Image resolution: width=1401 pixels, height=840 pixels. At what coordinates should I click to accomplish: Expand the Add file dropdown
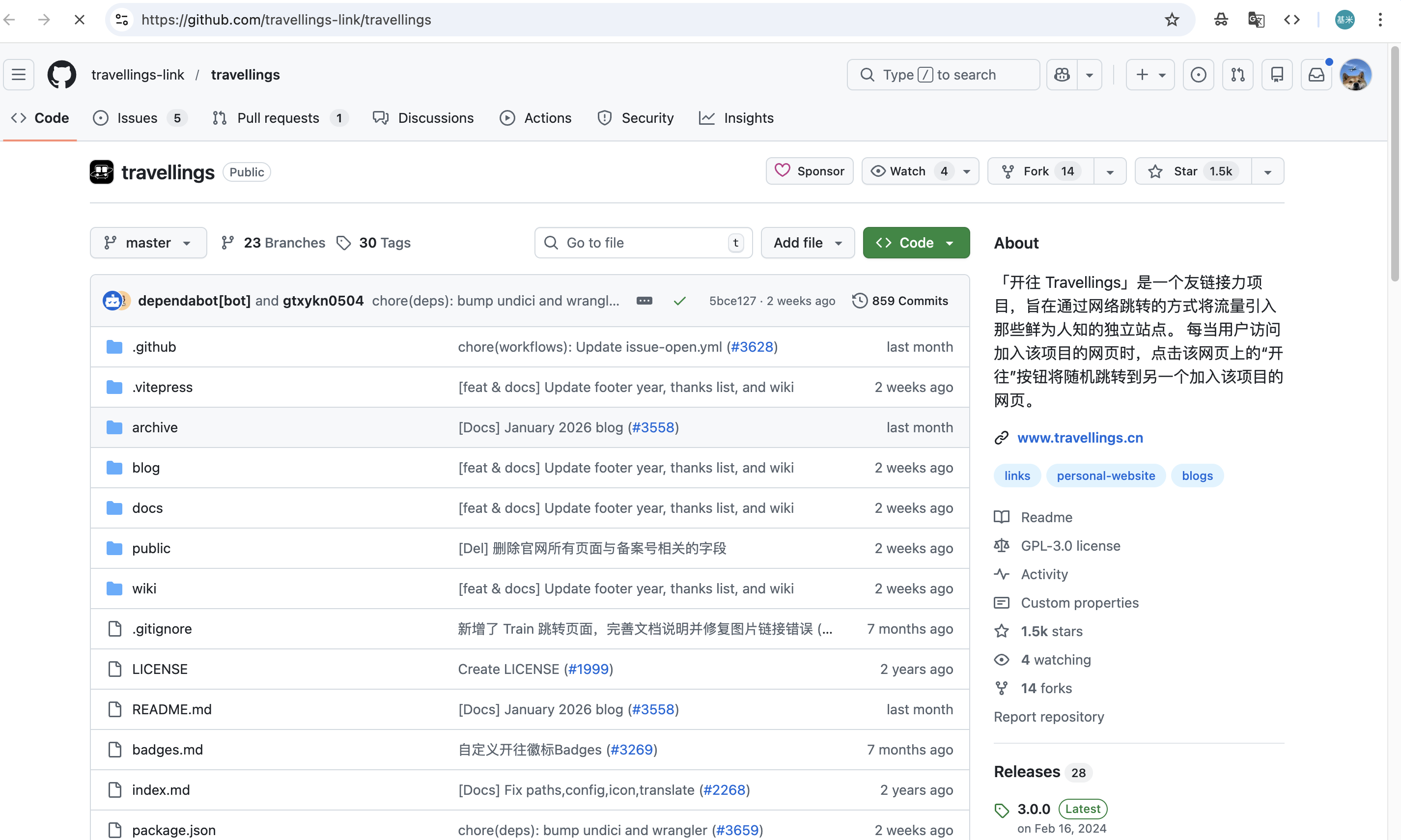(x=807, y=243)
